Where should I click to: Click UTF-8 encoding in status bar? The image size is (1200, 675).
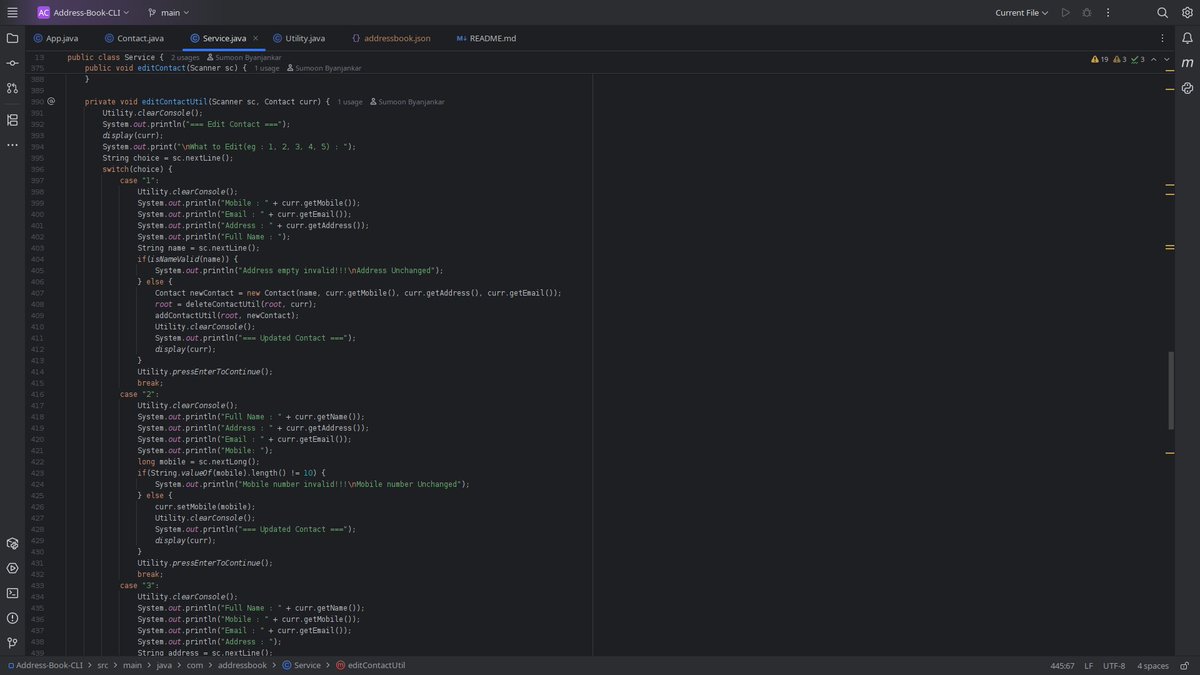pos(1114,665)
